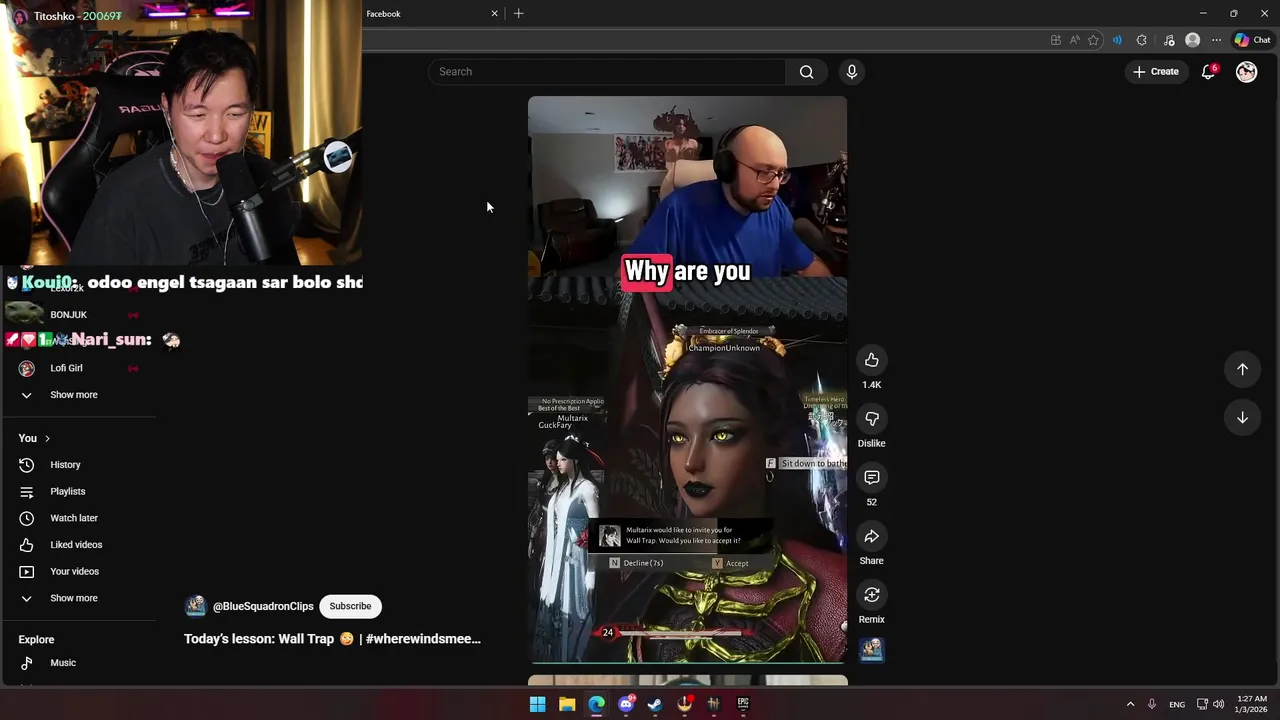Open the short's sound source thumbnail
Viewport: 1280px width, 720px height.
coord(871,650)
